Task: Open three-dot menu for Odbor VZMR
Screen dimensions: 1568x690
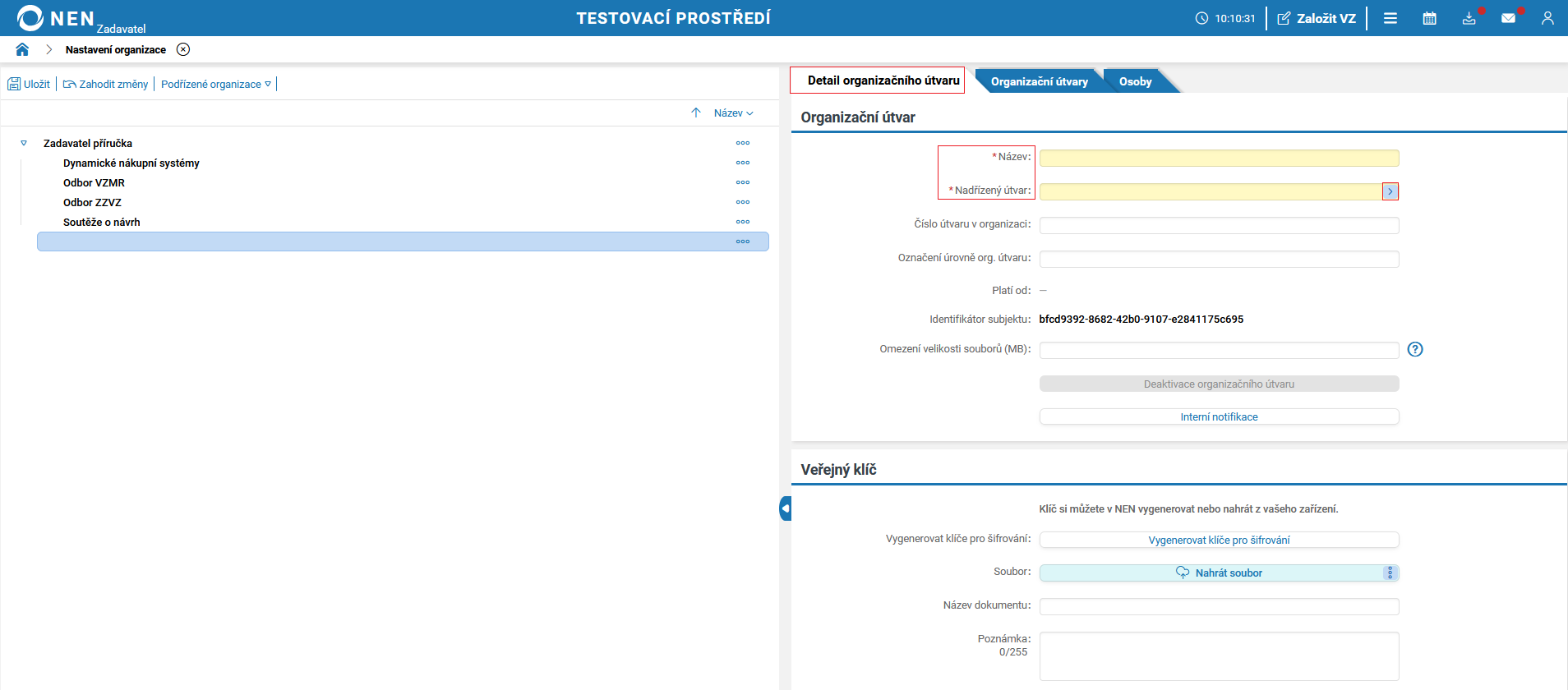Action: pyautogui.click(x=742, y=182)
